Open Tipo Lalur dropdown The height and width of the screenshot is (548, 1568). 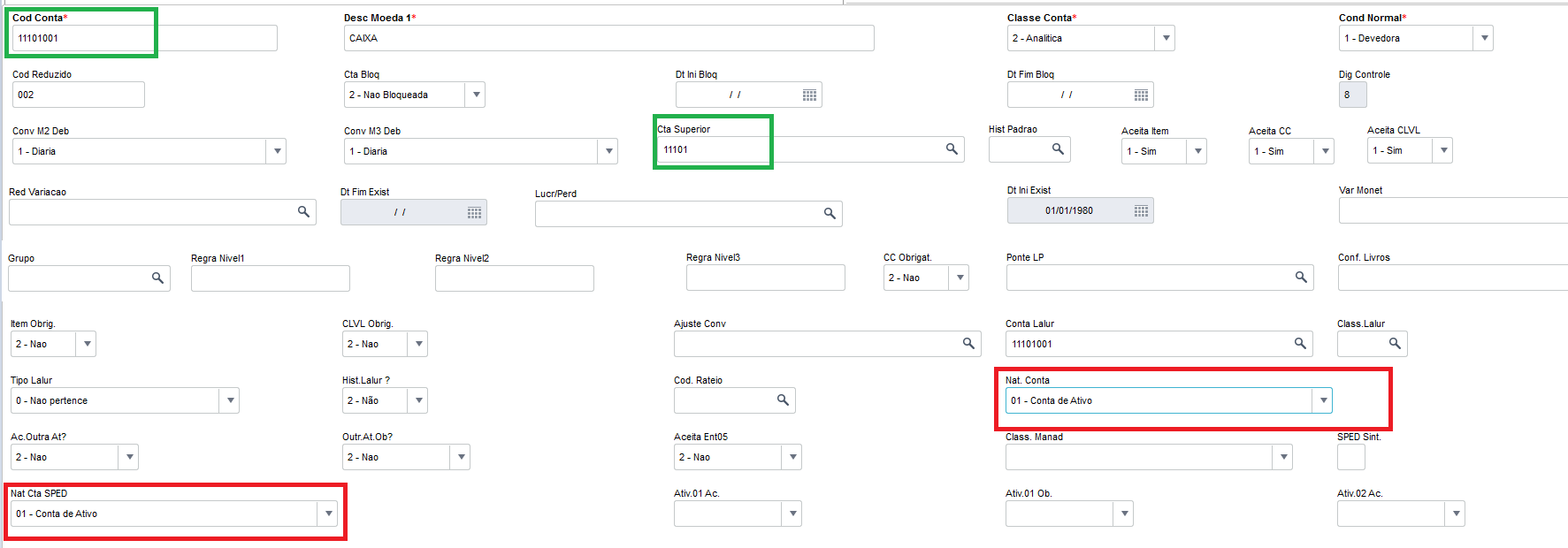point(230,400)
